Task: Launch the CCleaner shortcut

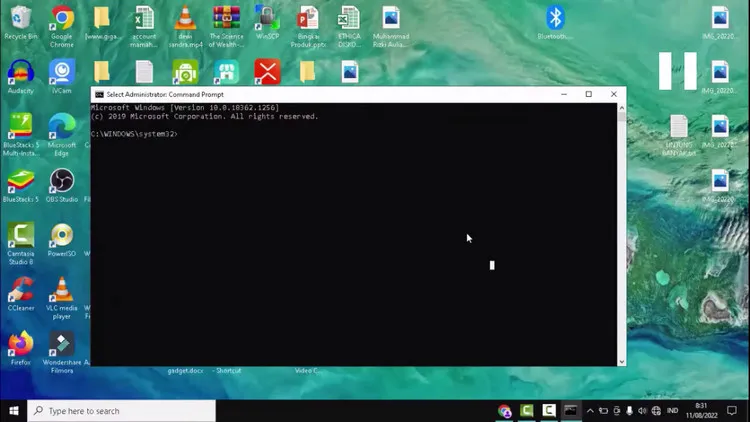Action: pyautogui.click(x=21, y=294)
